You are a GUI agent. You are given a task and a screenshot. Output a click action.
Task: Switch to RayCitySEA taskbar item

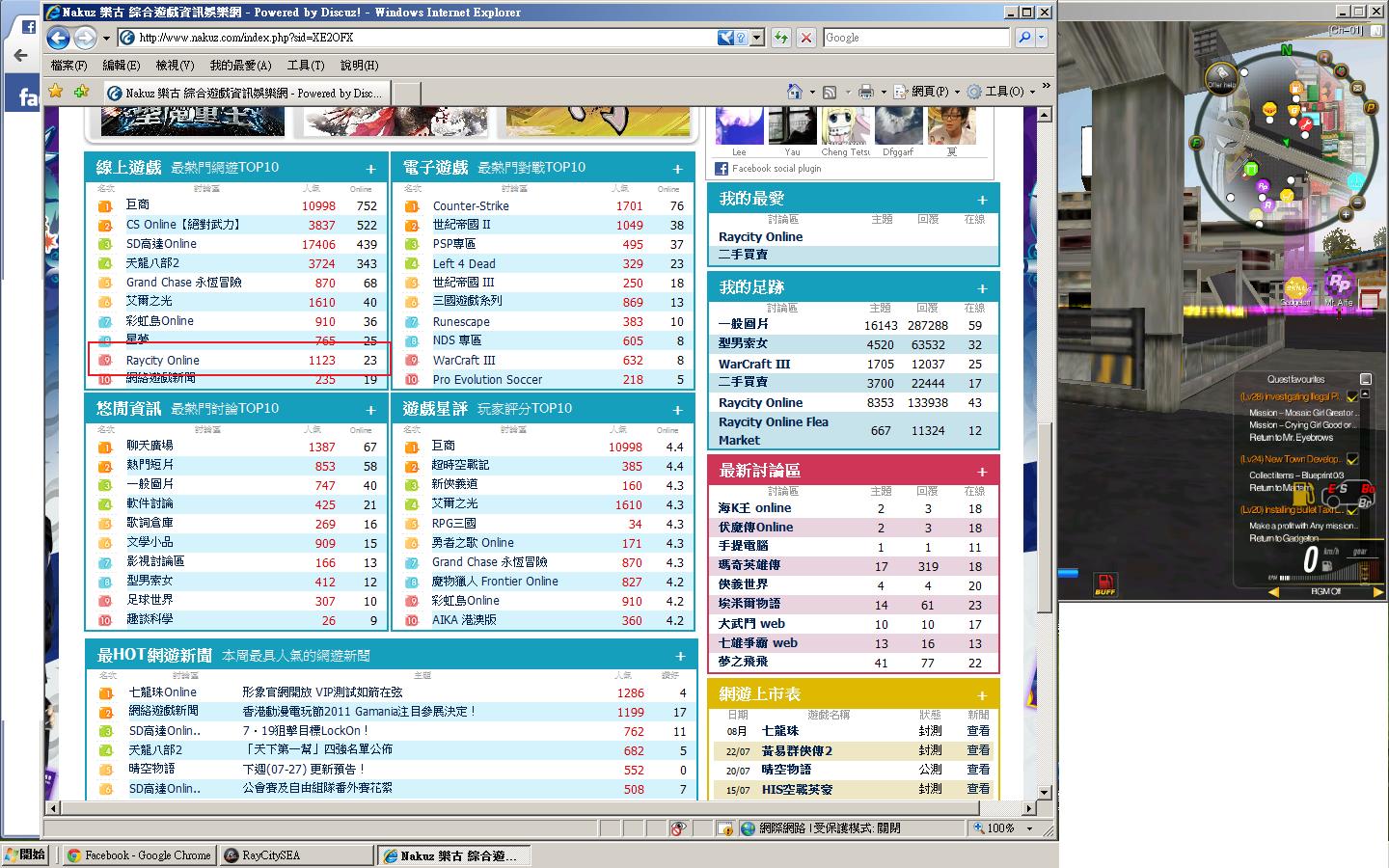tap(297, 855)
